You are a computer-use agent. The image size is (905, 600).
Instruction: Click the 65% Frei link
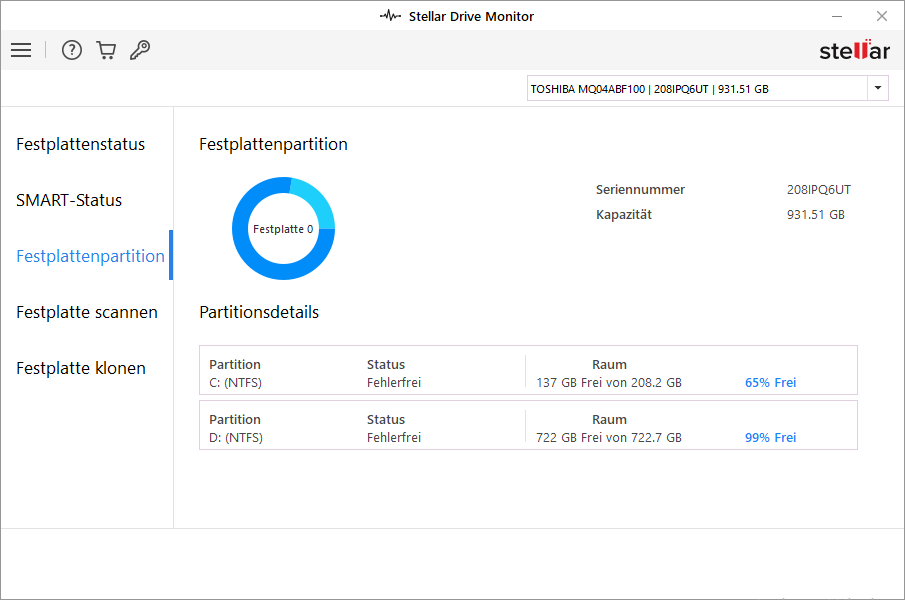click(770, 383)
